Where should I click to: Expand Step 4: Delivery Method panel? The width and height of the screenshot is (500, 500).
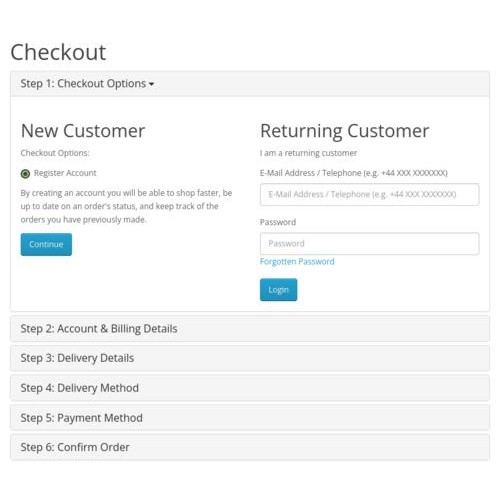[x=250, y=388]
